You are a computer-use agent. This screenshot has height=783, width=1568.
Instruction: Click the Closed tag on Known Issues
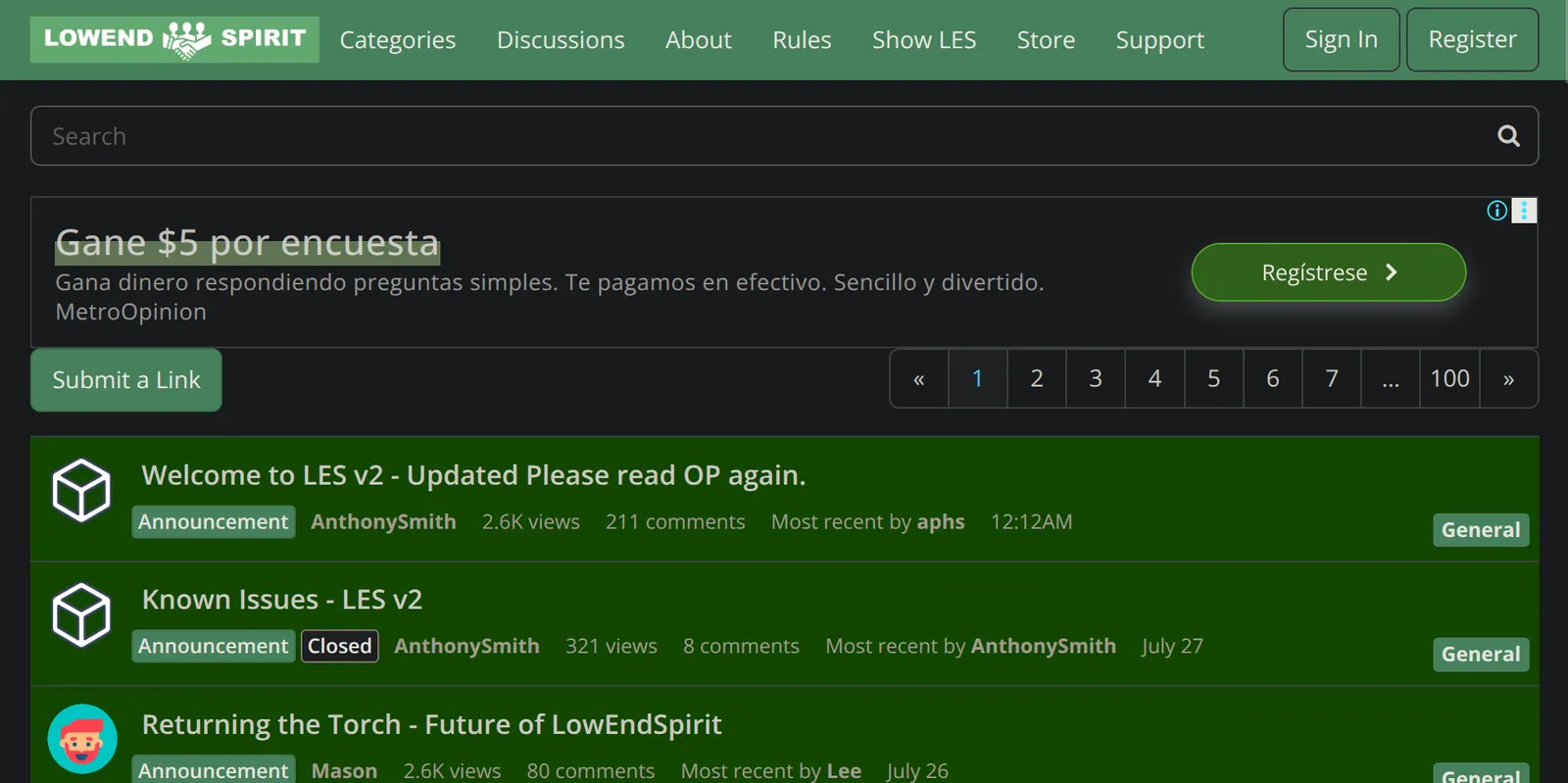pos(340,647)
